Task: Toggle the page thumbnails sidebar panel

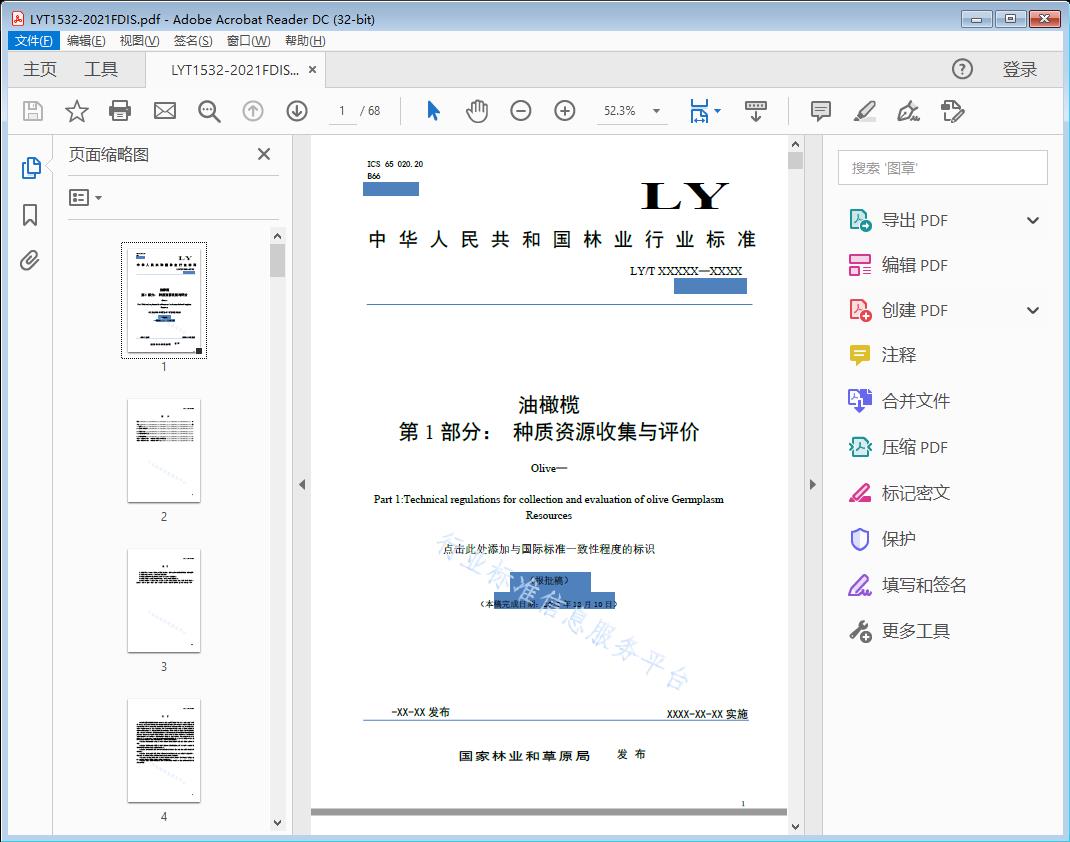Action: [x=30, y=168]
